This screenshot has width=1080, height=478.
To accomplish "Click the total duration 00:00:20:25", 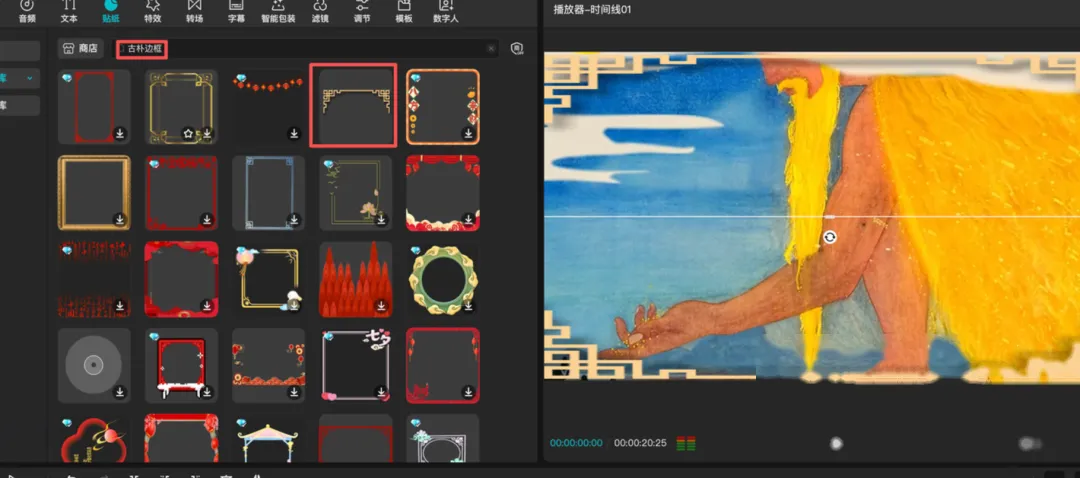I will 640,443.
